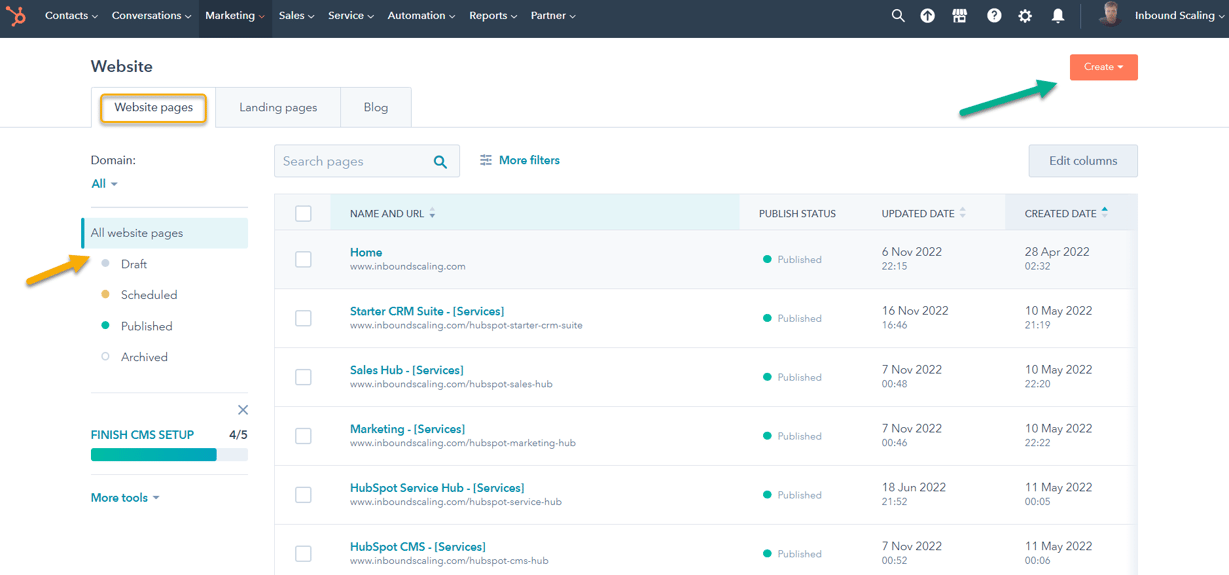The image size is (1229, 575).
Task: Open search with magnifier icon in top bar
Action: click(x=898, y=16)
